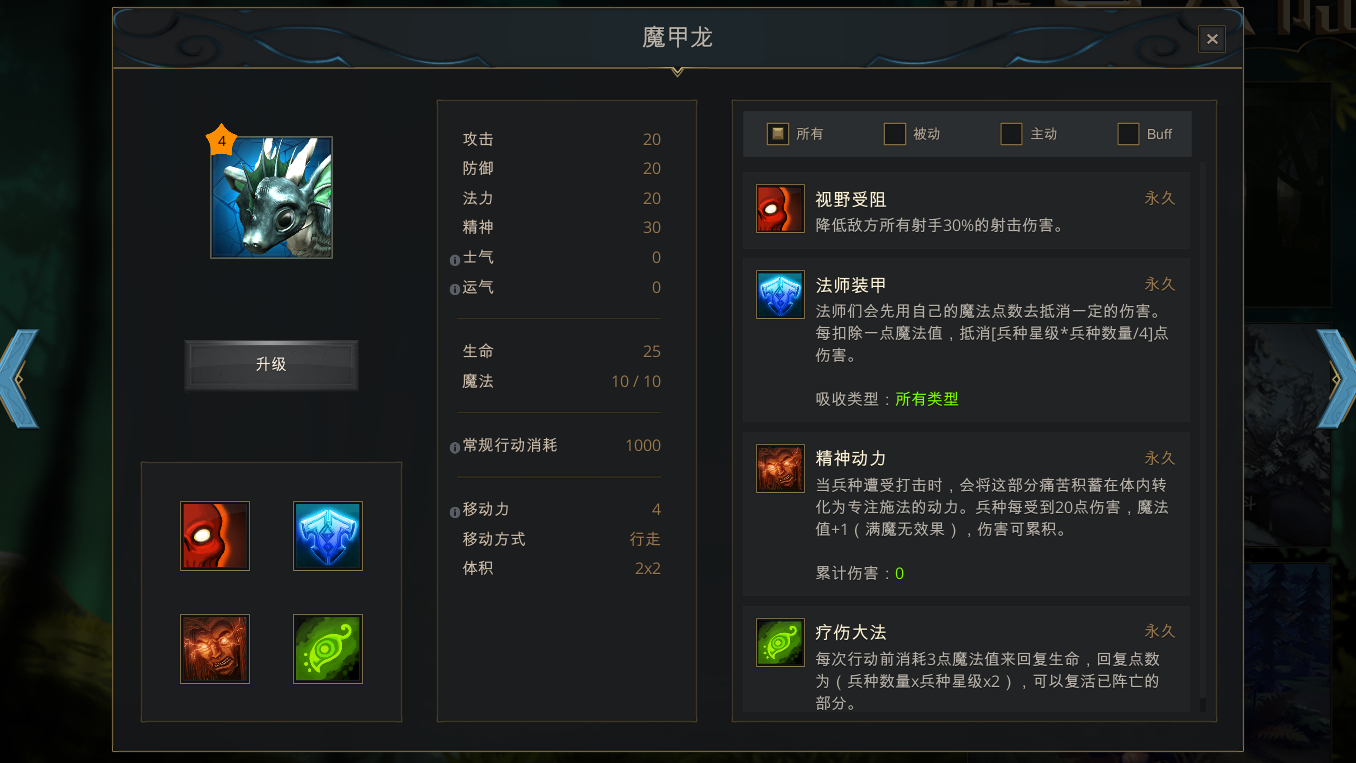Check the Buff filter checkbox
The height and width of the screenshot is (763, 1356).
point(1128,134)
